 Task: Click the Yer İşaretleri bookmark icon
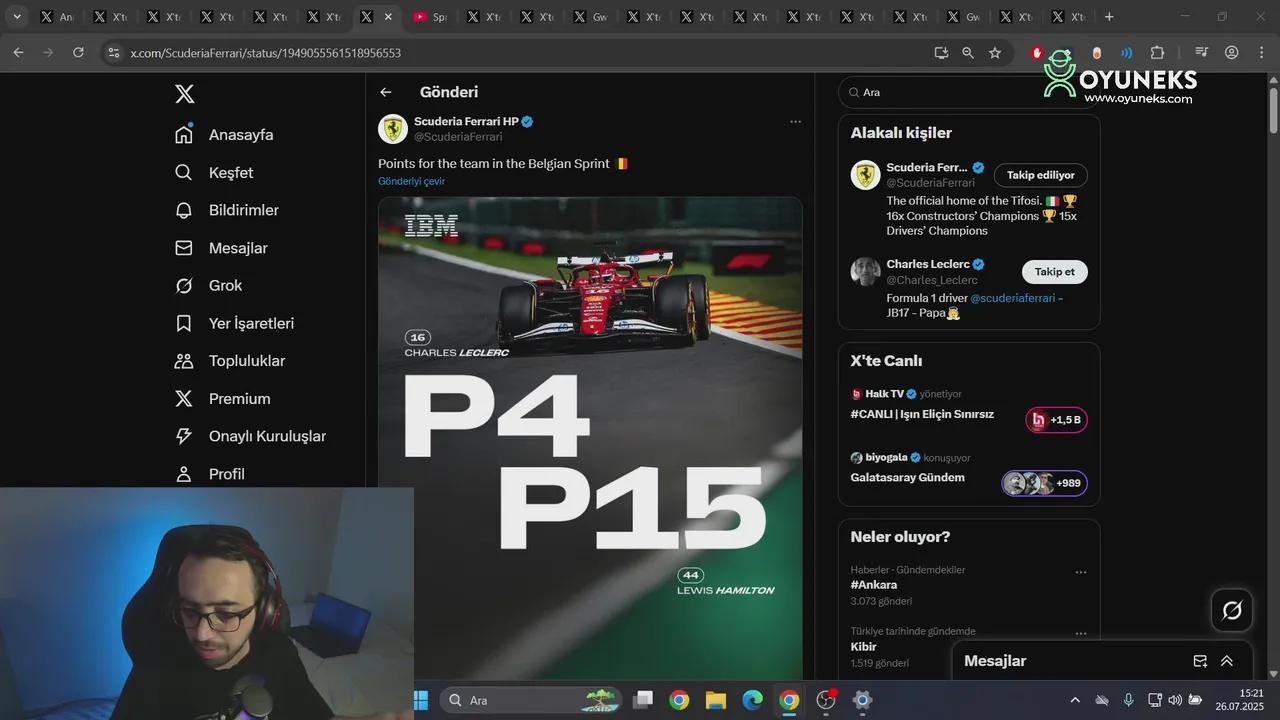(x=184, y=323)
